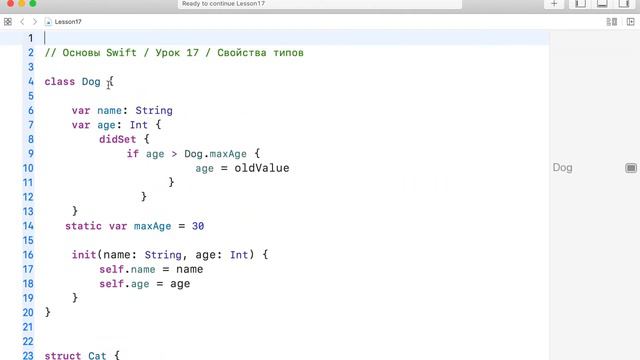Click the Dog result in sidebar
This screenshot has width=640, height=360.
pyautogui.click(x=562, y=168)
